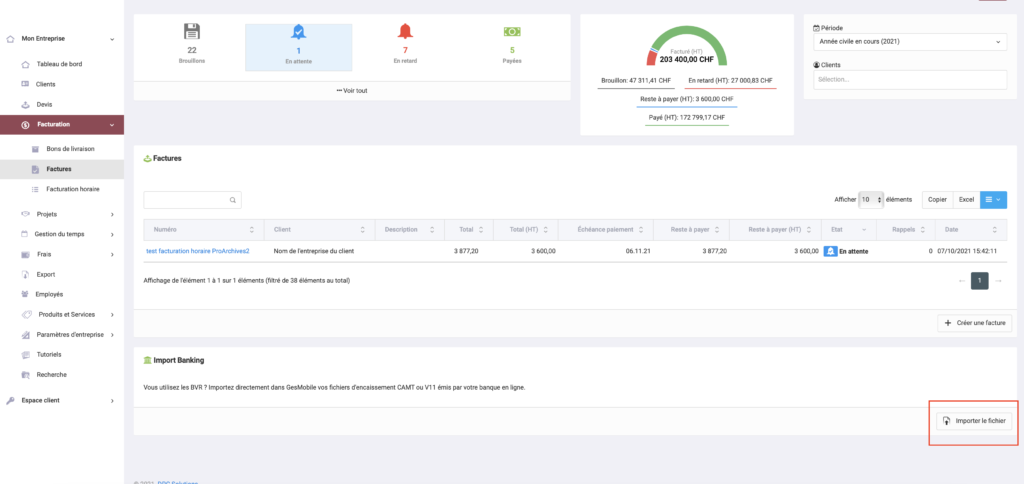This screenshot has width=1024, height=484.
Task: Click the Mon Entreprise home icon
Action: pos(10,39)
